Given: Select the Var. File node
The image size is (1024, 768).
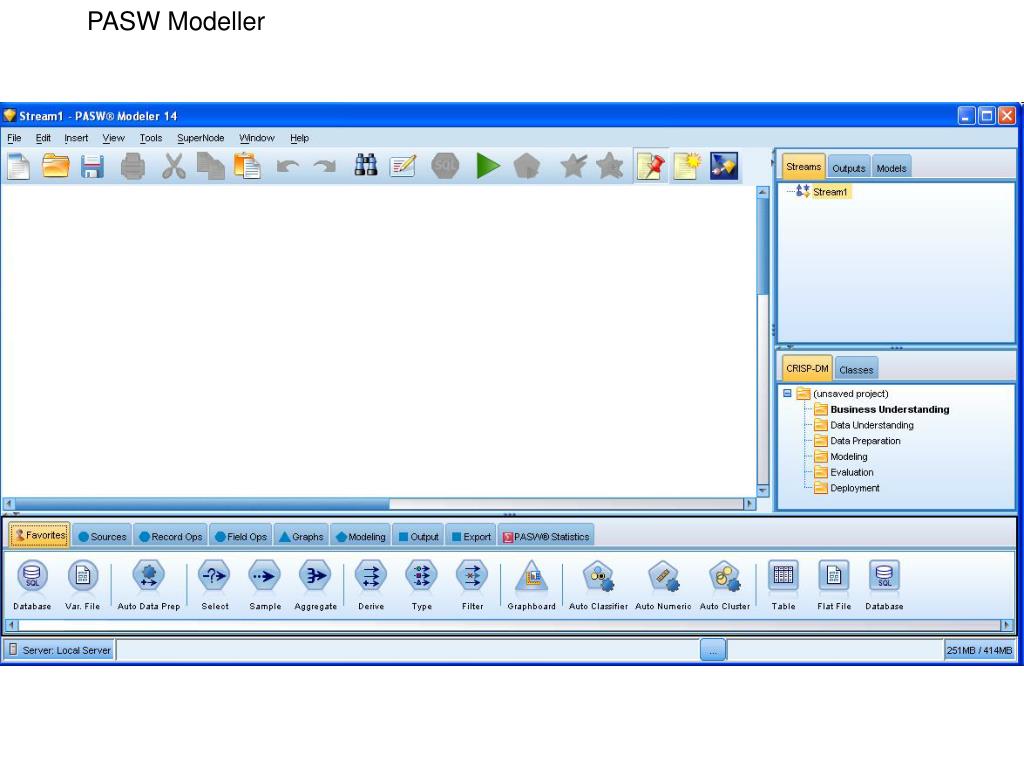Looking at the screenshot, I should [x=82, y=584].
